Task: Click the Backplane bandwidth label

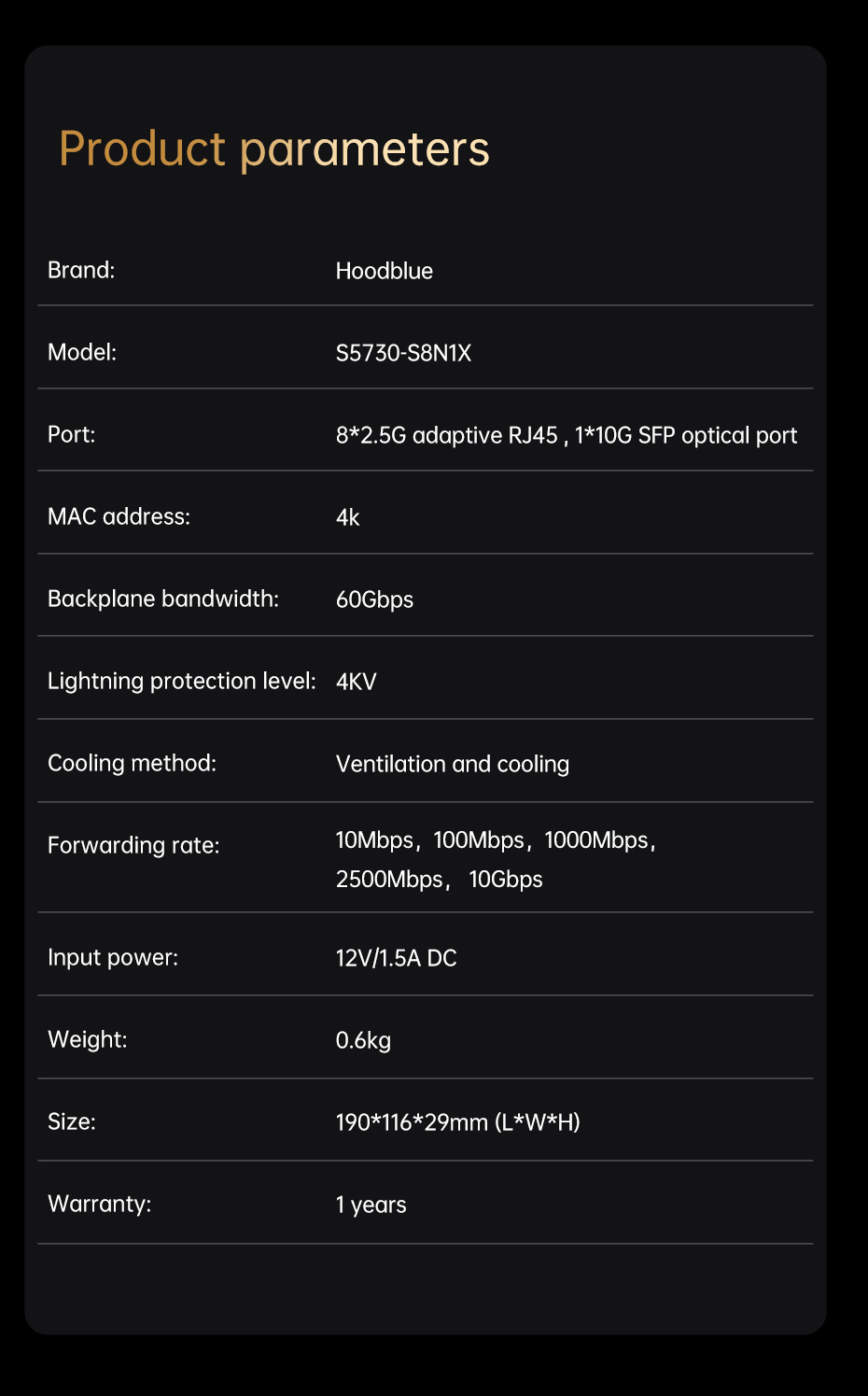Action: pos(163,599)
